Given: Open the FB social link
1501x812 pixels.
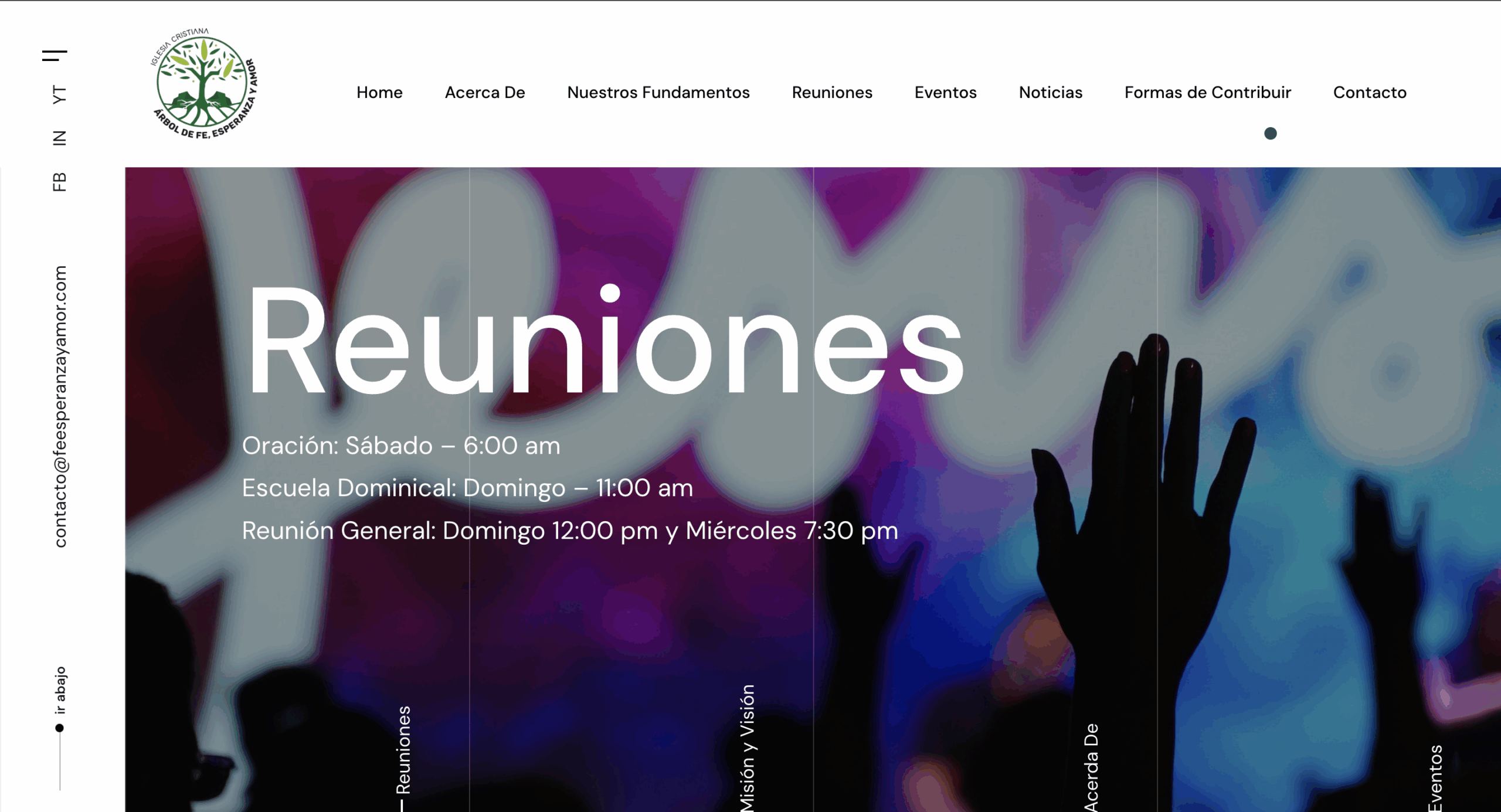Looking at the screenshot, I should tap(59, 182).
